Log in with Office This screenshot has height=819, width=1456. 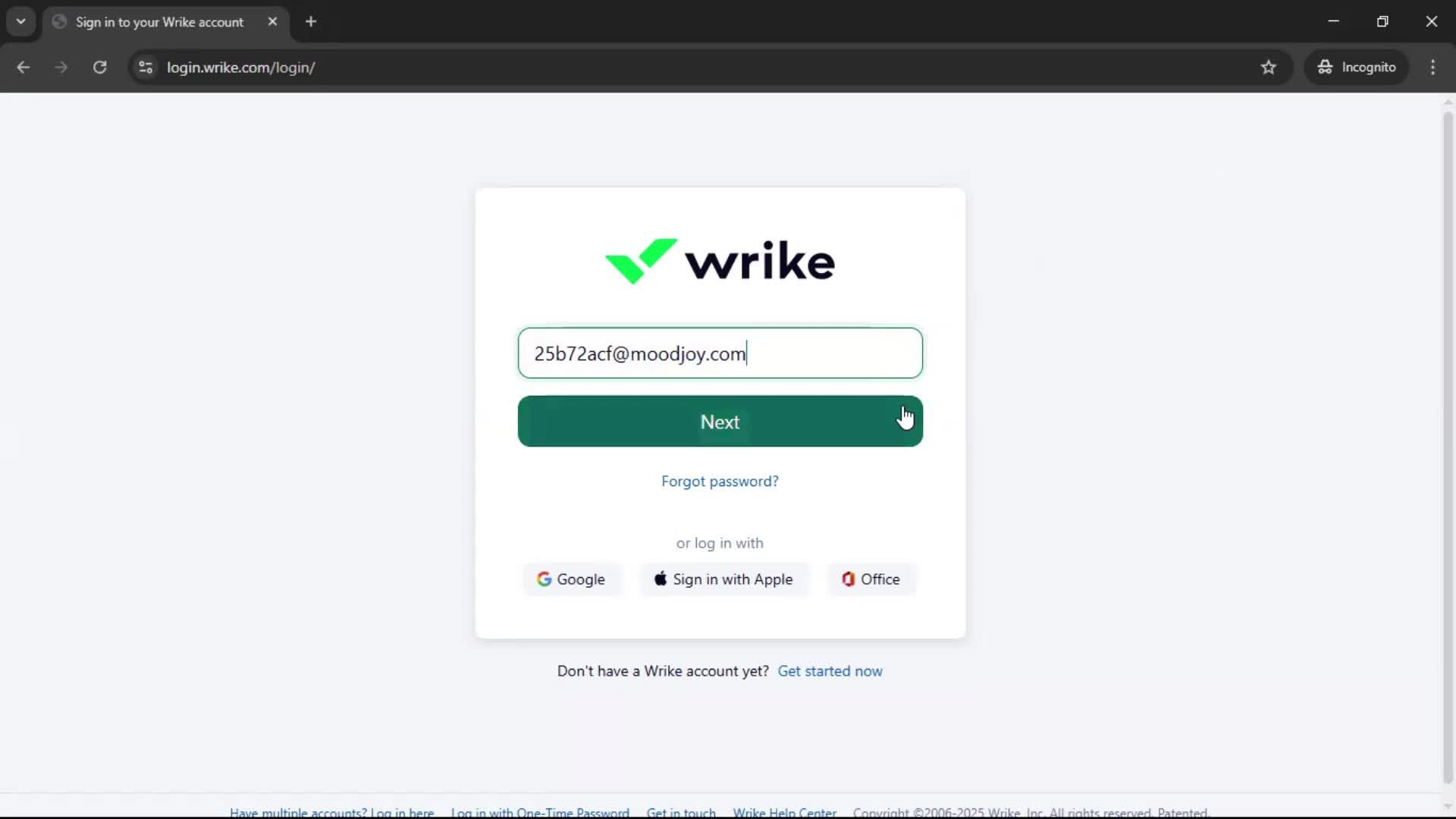871,579
